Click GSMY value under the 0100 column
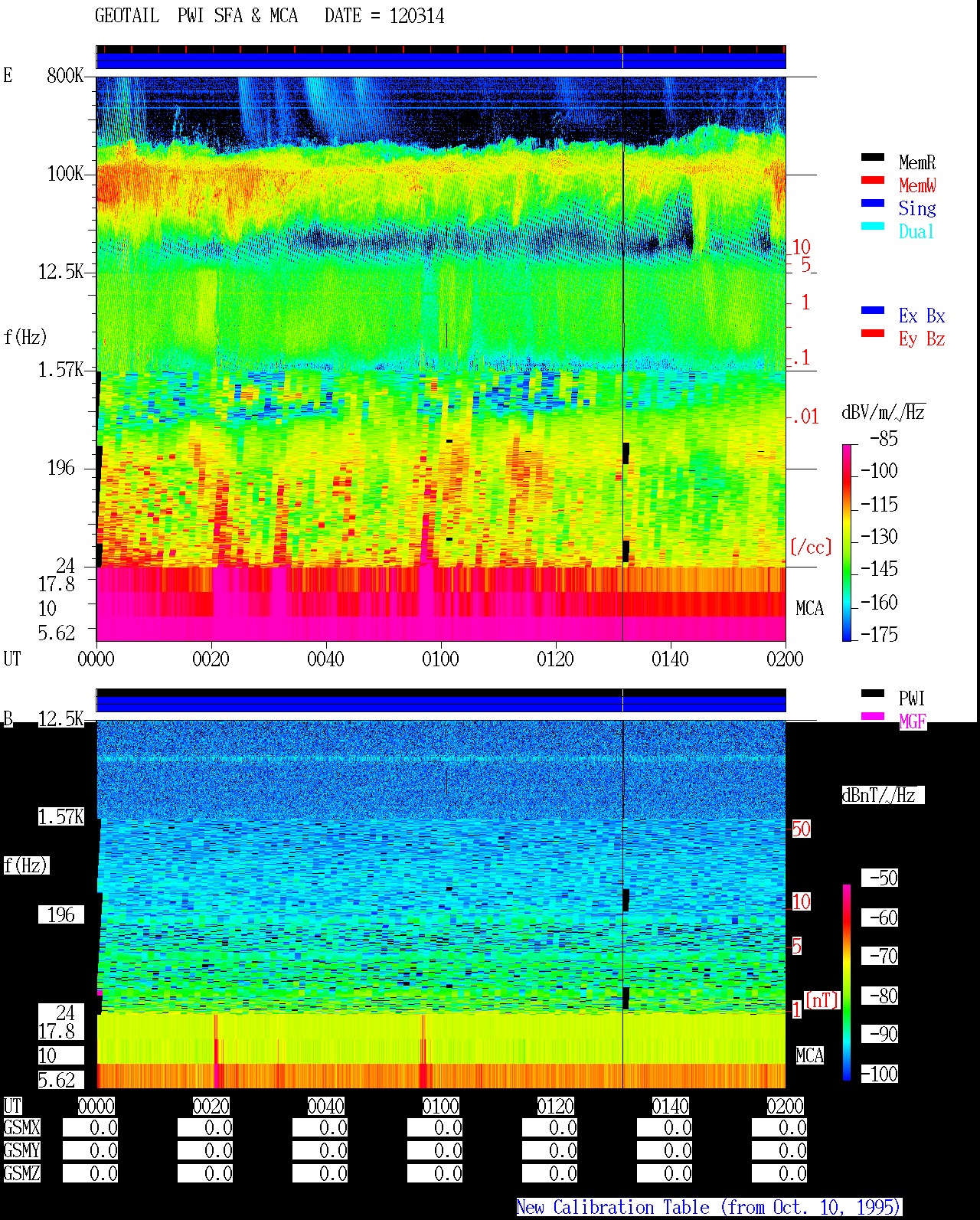Image resolution: width=980 pixels, height=1220 pixels. [435, 1150]
